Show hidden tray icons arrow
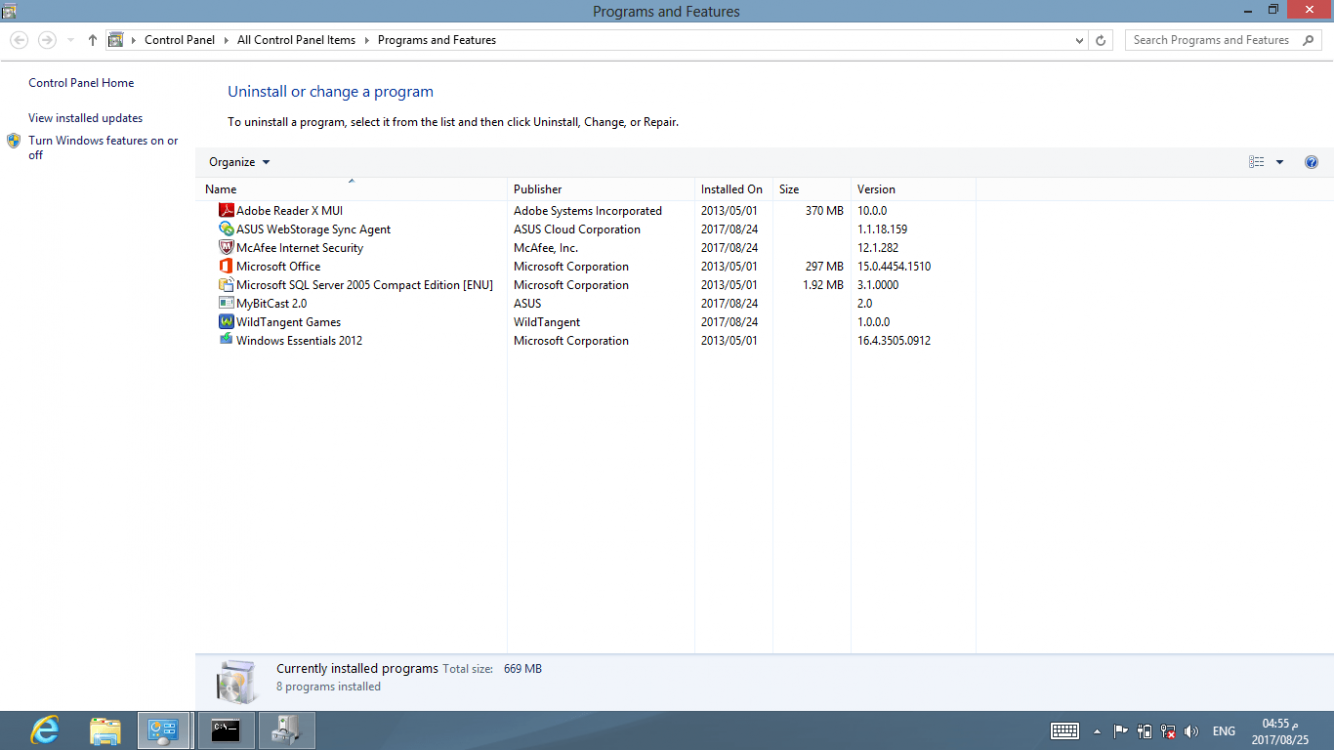 point(1098,731)
